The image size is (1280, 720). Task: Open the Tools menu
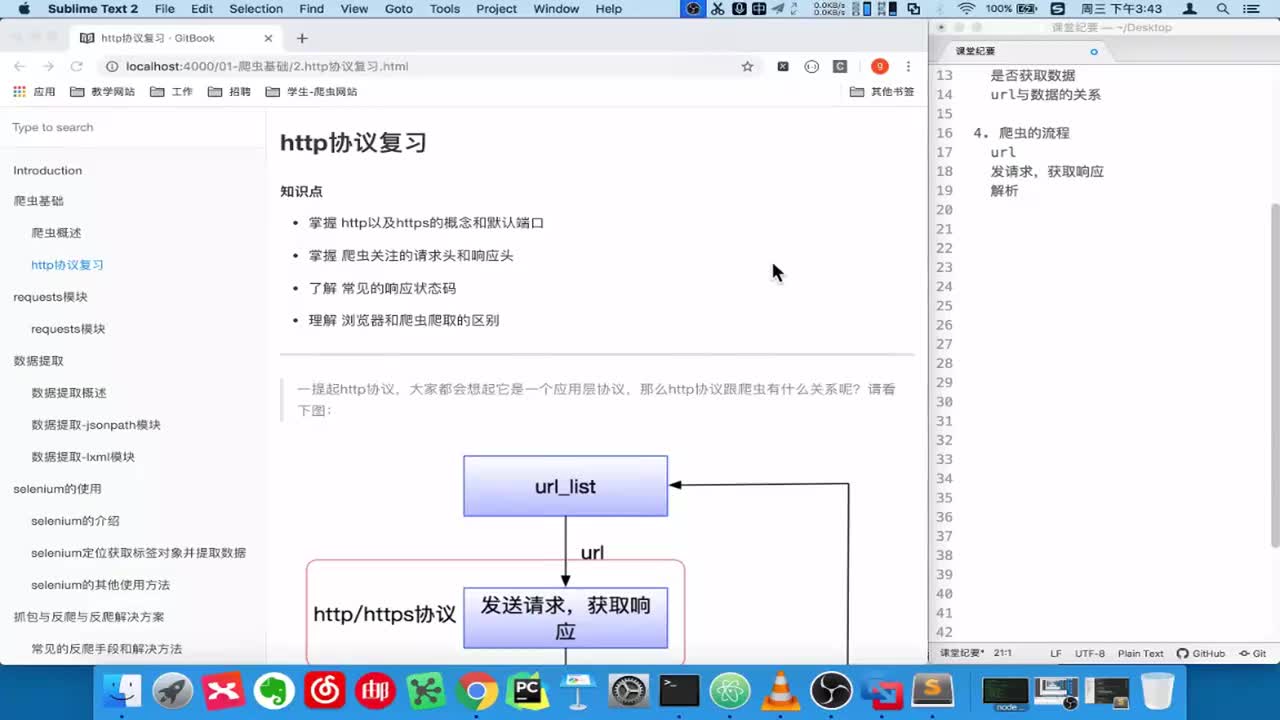click(x=445, y=9)
